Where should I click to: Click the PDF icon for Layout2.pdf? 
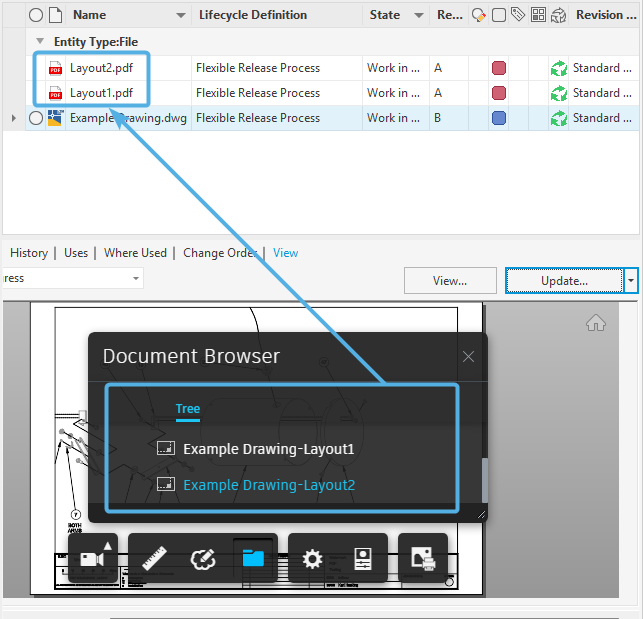point(55,68)
